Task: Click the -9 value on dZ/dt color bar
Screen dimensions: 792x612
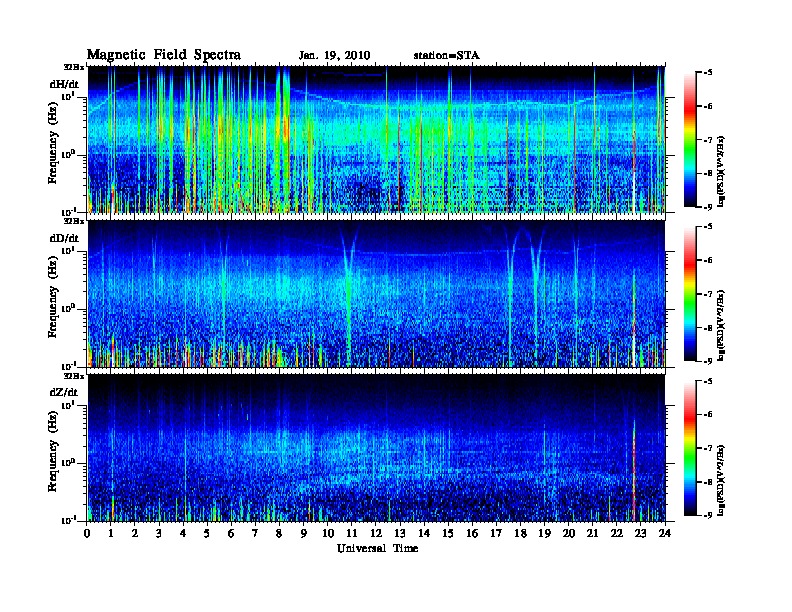Action: pyautogui.click(x=708, y=515)
